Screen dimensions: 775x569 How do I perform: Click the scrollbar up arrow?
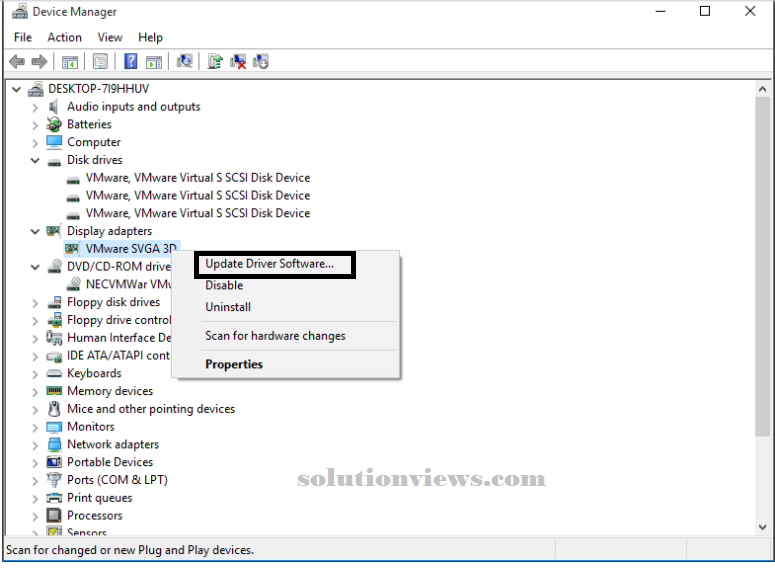pyautogui.click(x=762, y=89)
